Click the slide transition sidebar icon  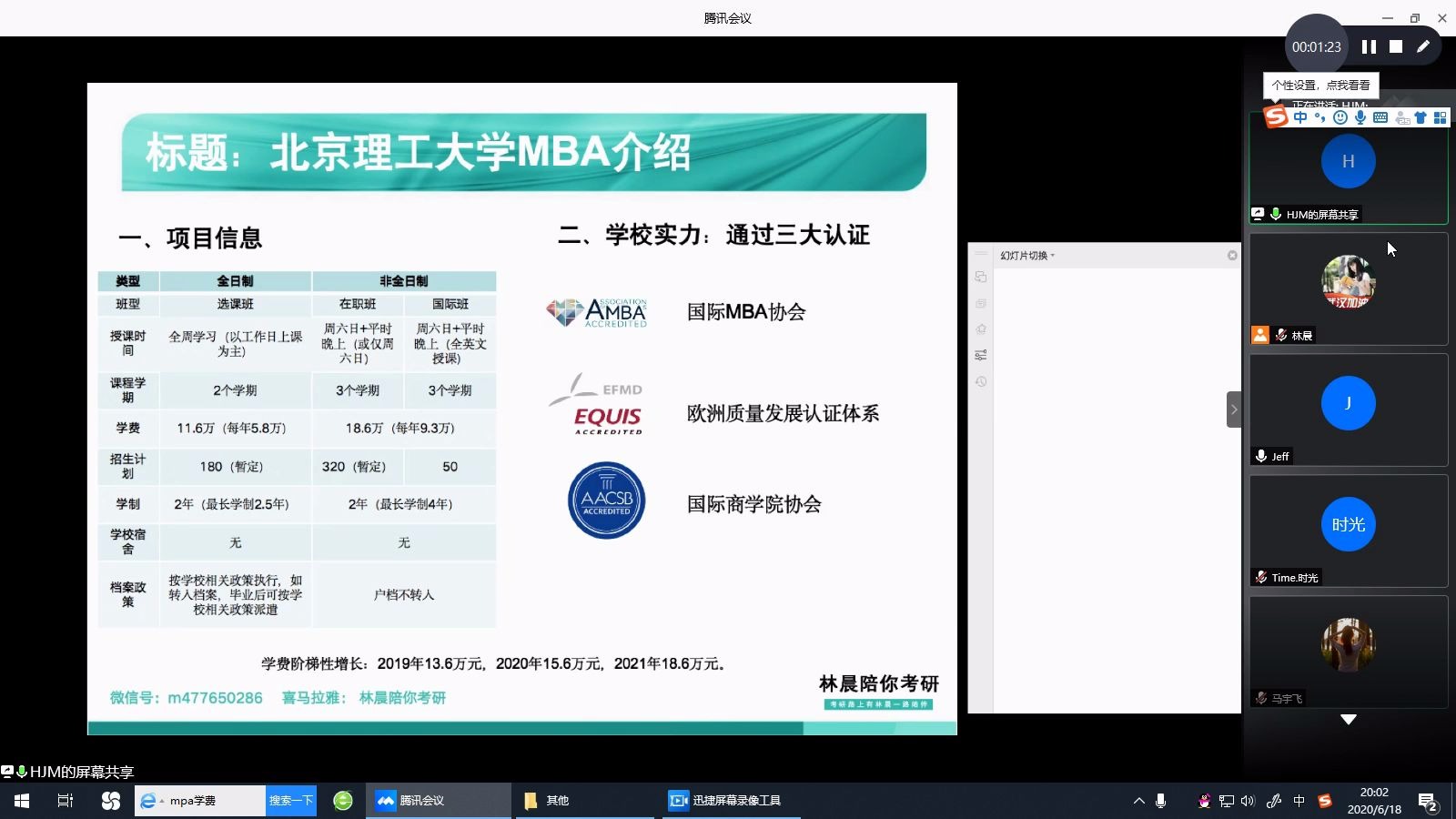point(981,277)
